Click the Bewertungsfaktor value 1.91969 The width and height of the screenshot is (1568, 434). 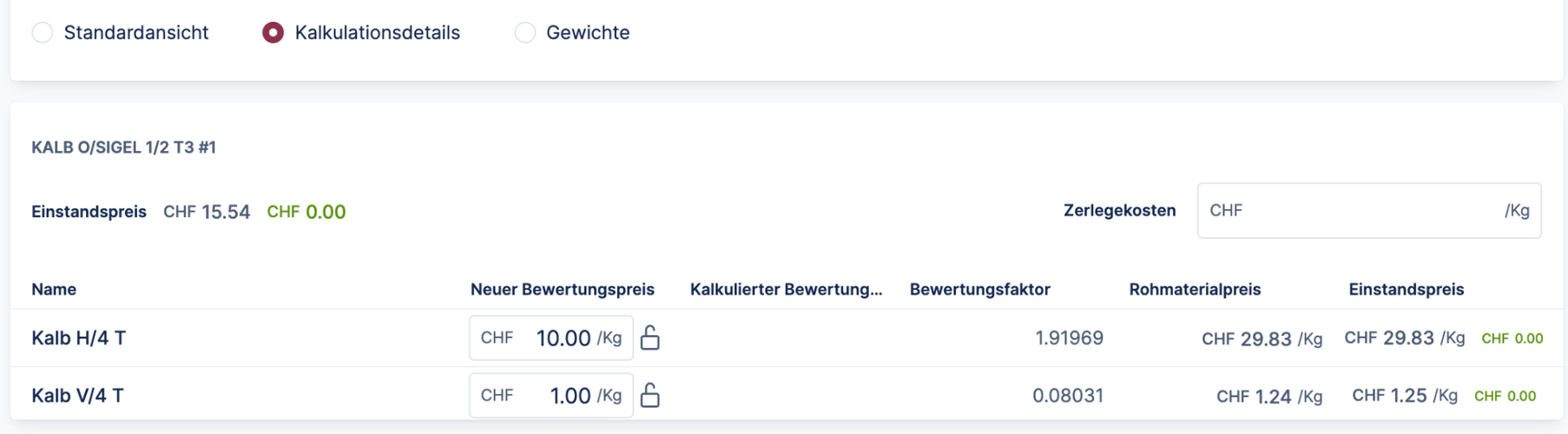click(1069, 338)
